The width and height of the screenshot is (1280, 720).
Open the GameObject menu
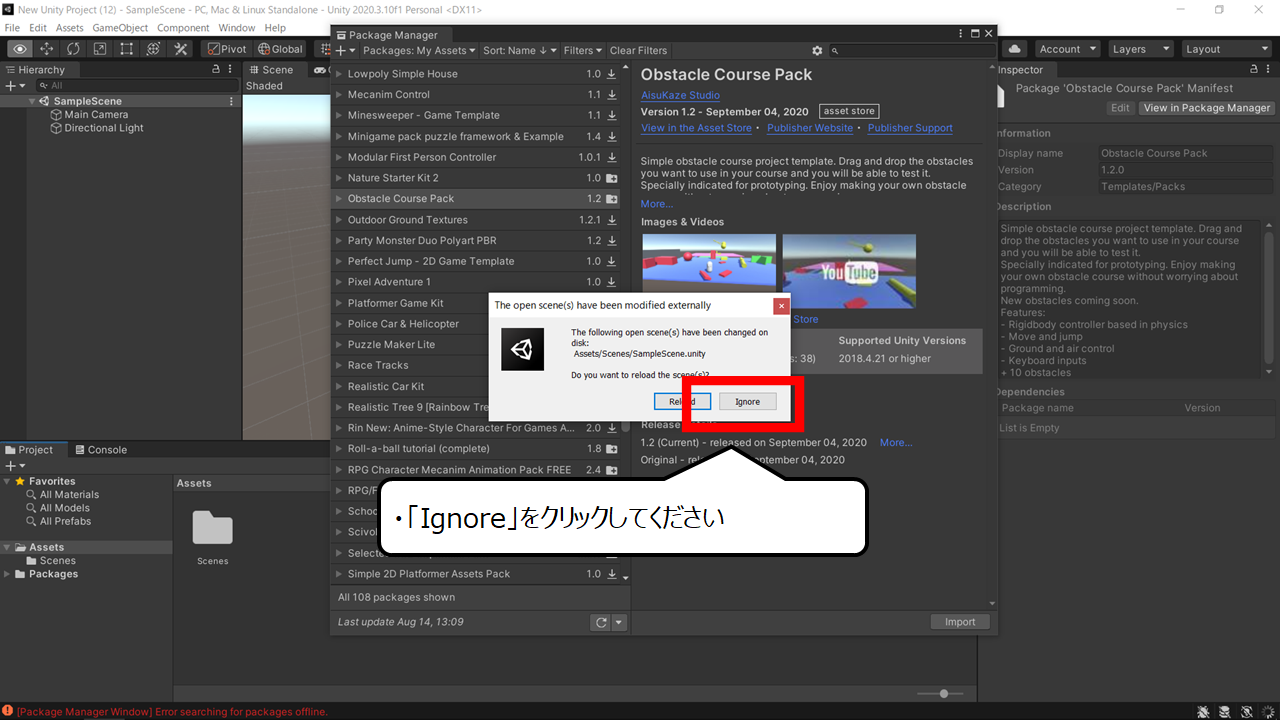(119, 28)
